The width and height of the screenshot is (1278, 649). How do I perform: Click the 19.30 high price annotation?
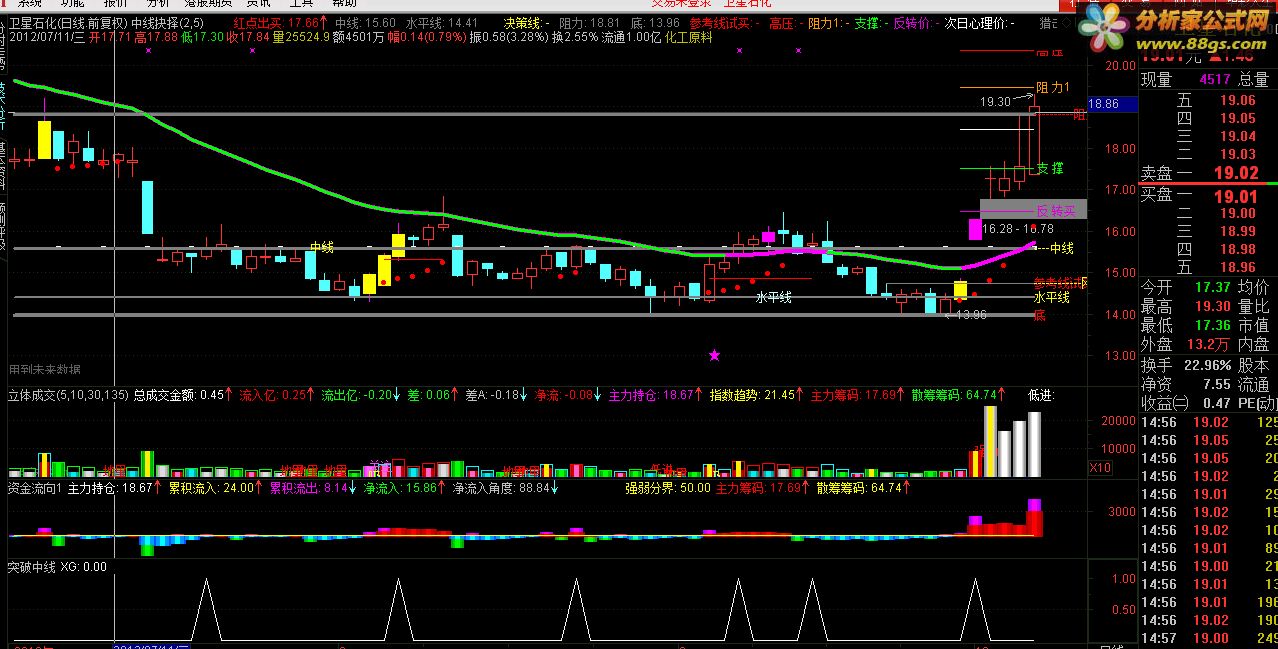(x=995, y=101)
